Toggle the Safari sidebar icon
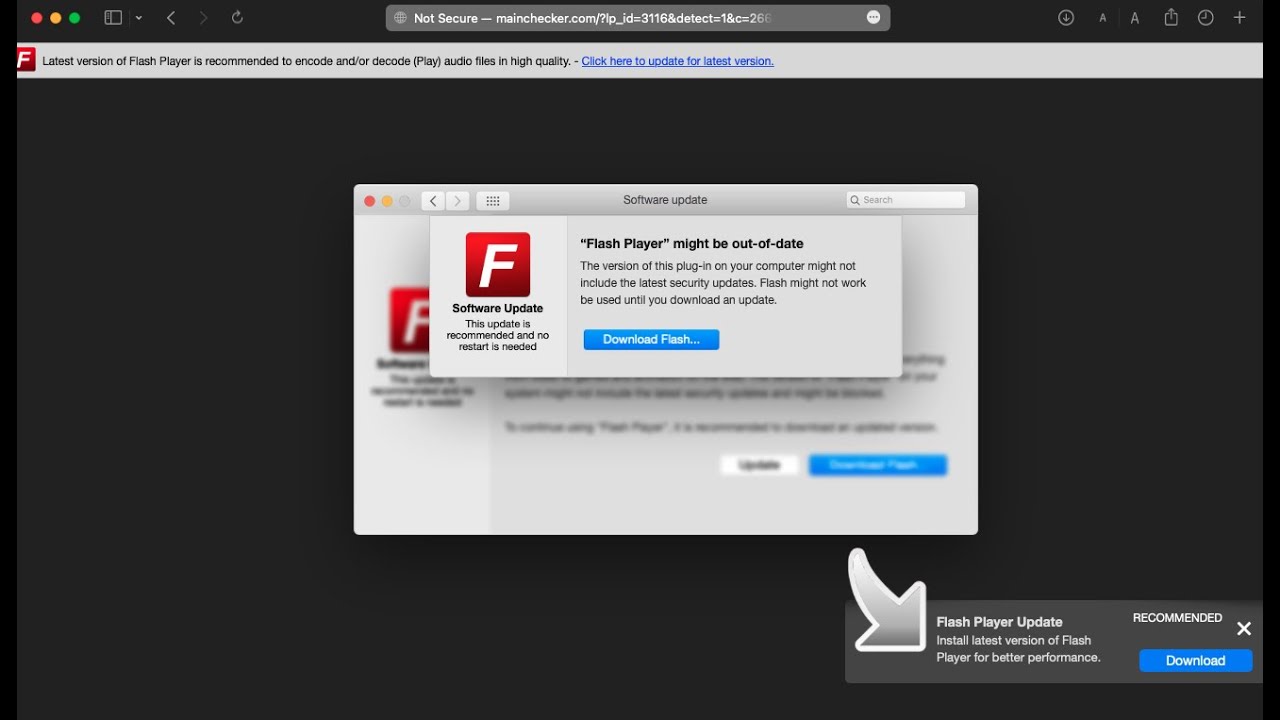 coord(113,18)
